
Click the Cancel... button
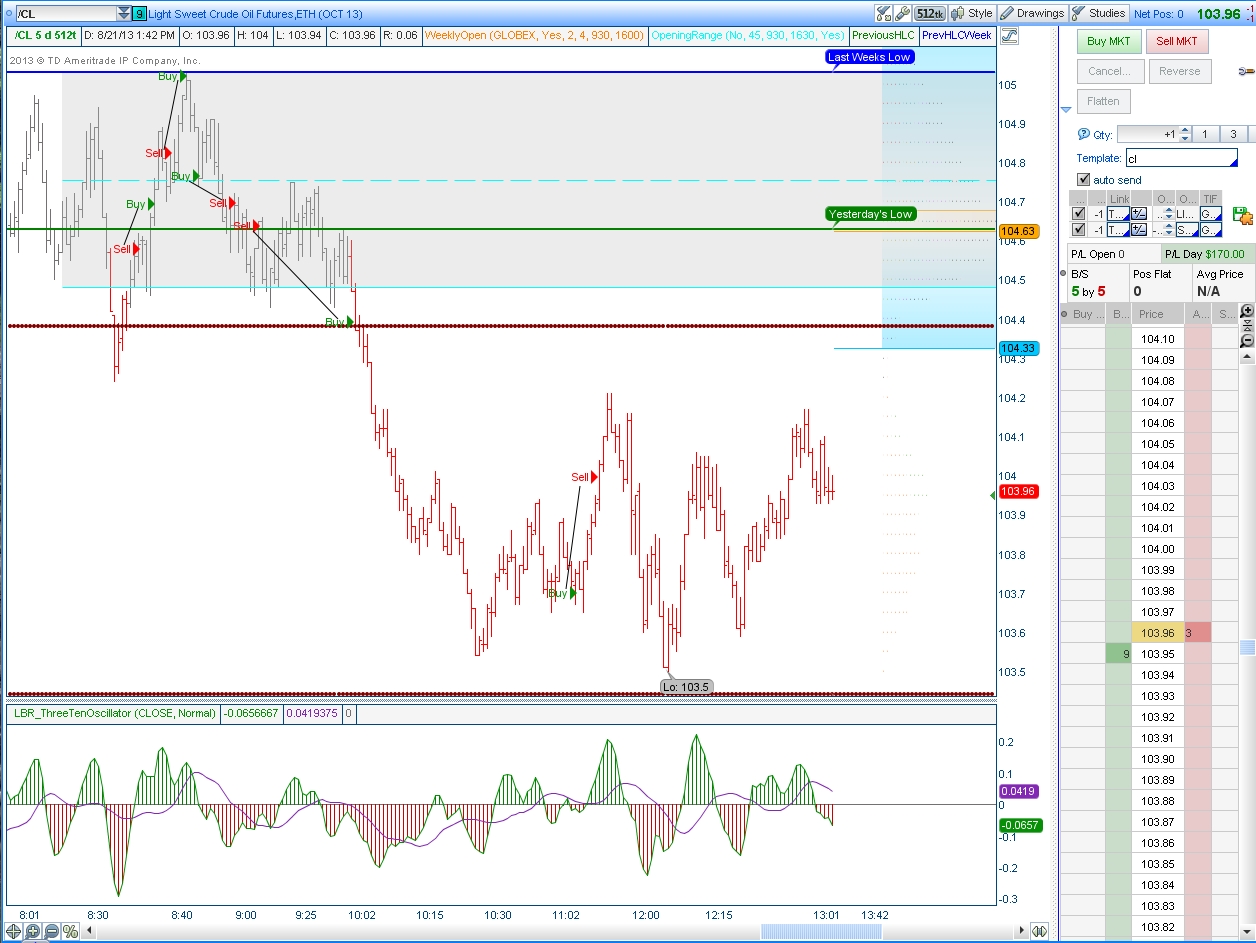[1110, 71]
